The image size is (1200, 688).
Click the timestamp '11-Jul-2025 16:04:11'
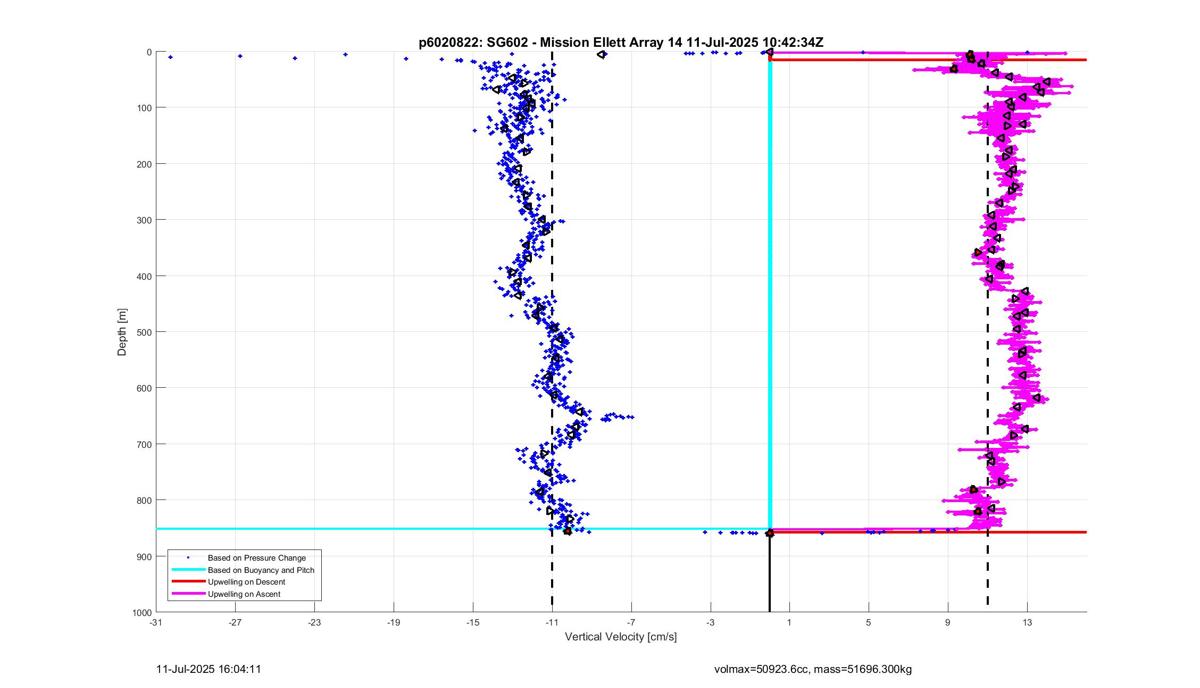(x=210, y=669)
